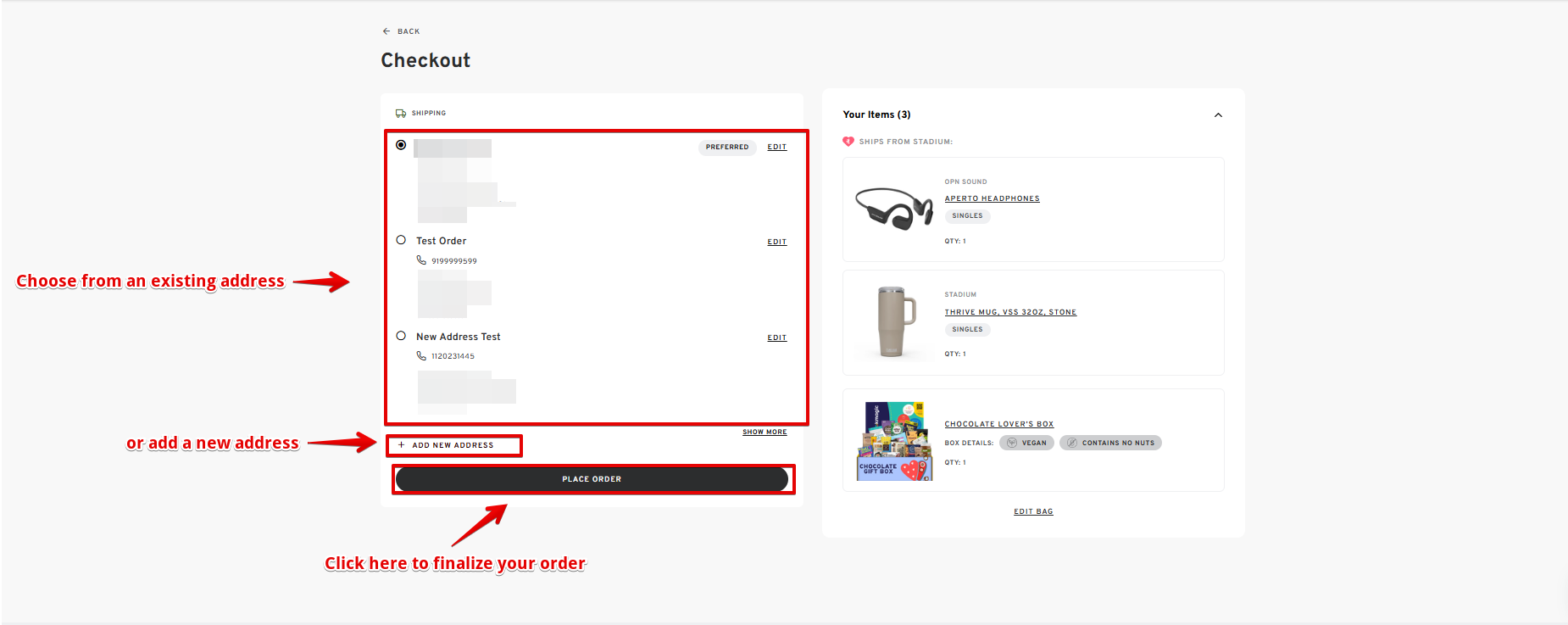Click the Chocolate Lover's Box thumbnail
The height and width of the screenshot is (625, 1568).
tap(893, 441)
